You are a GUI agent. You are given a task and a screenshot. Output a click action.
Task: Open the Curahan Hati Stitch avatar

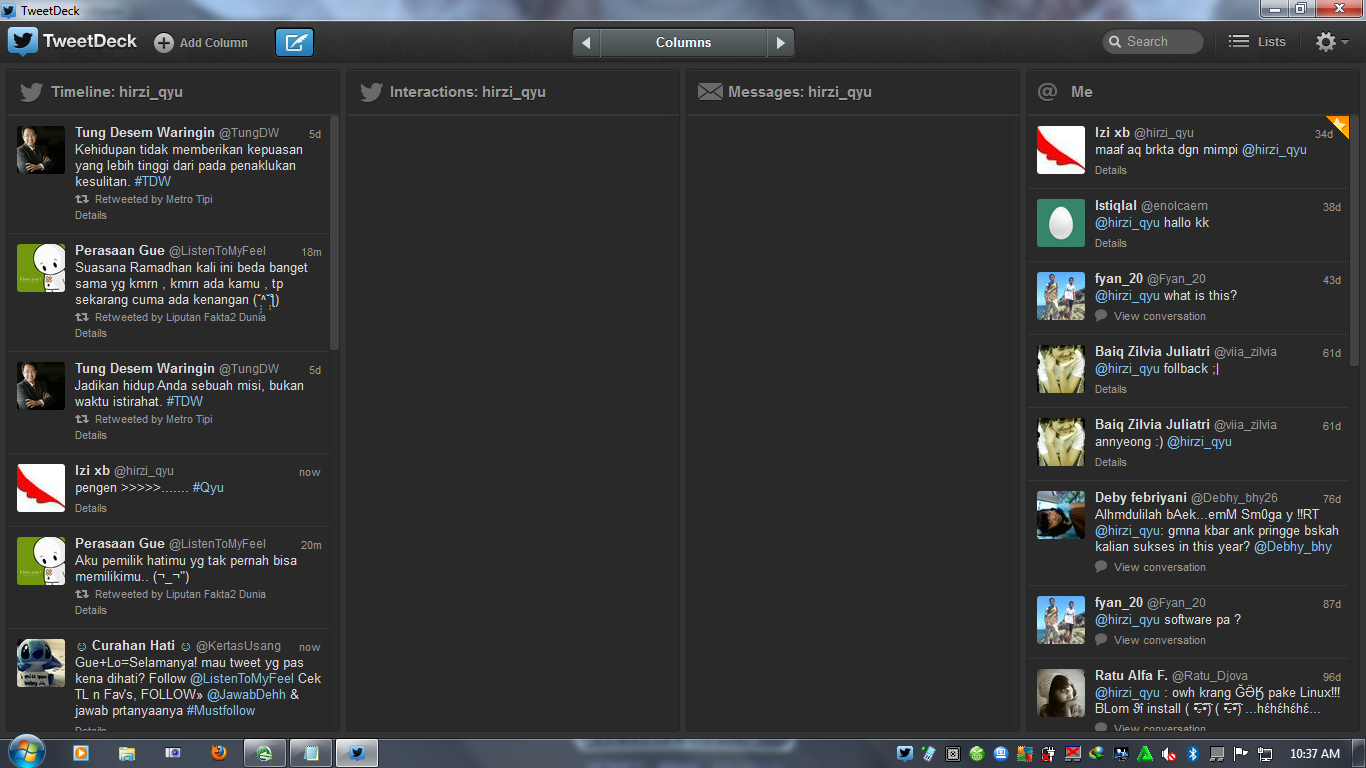click(41, 663)
